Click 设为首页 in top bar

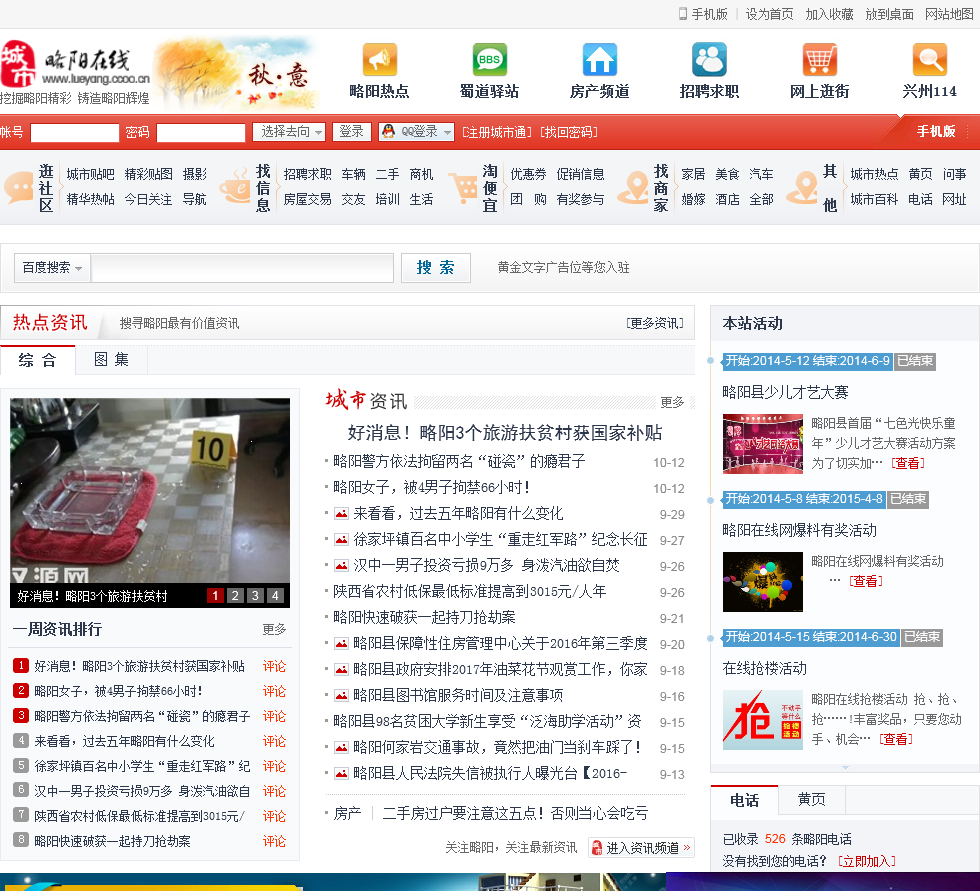coord(769,14)
